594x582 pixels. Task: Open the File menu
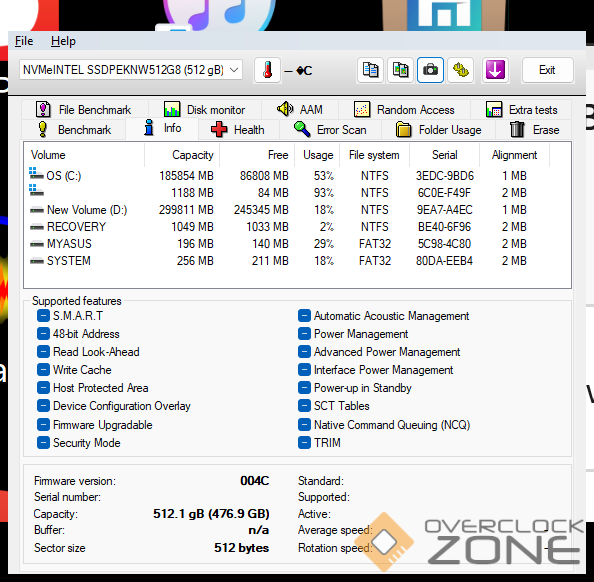[24, 41]
